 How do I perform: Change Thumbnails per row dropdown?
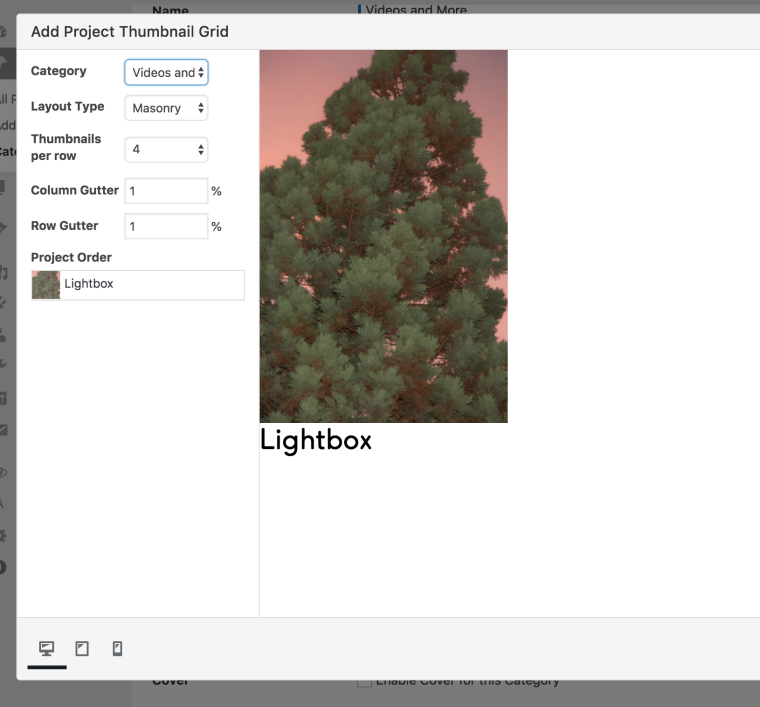pyautogui.click(x=166, y=149)
